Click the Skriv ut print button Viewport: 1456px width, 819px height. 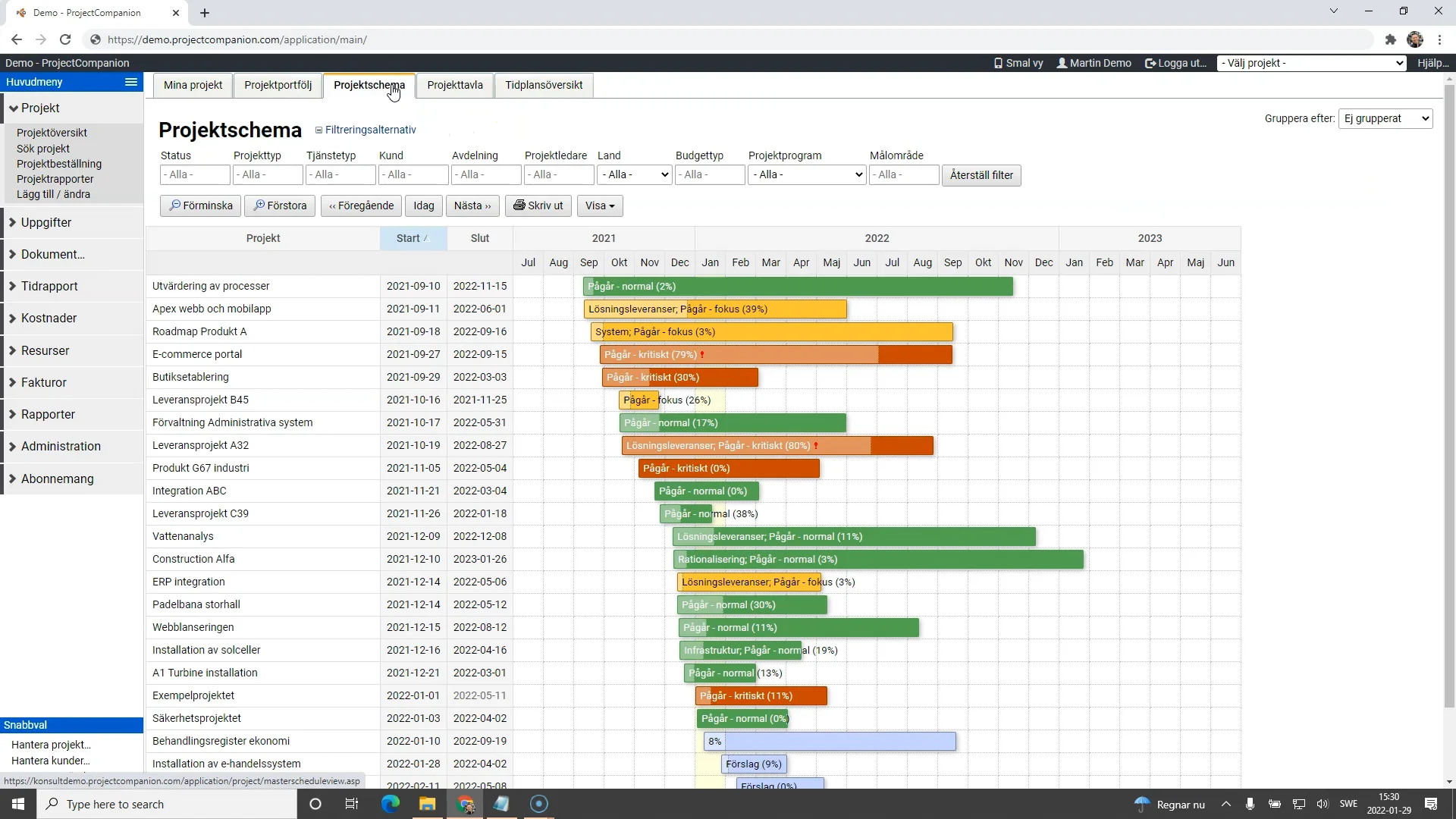(538, 206)
